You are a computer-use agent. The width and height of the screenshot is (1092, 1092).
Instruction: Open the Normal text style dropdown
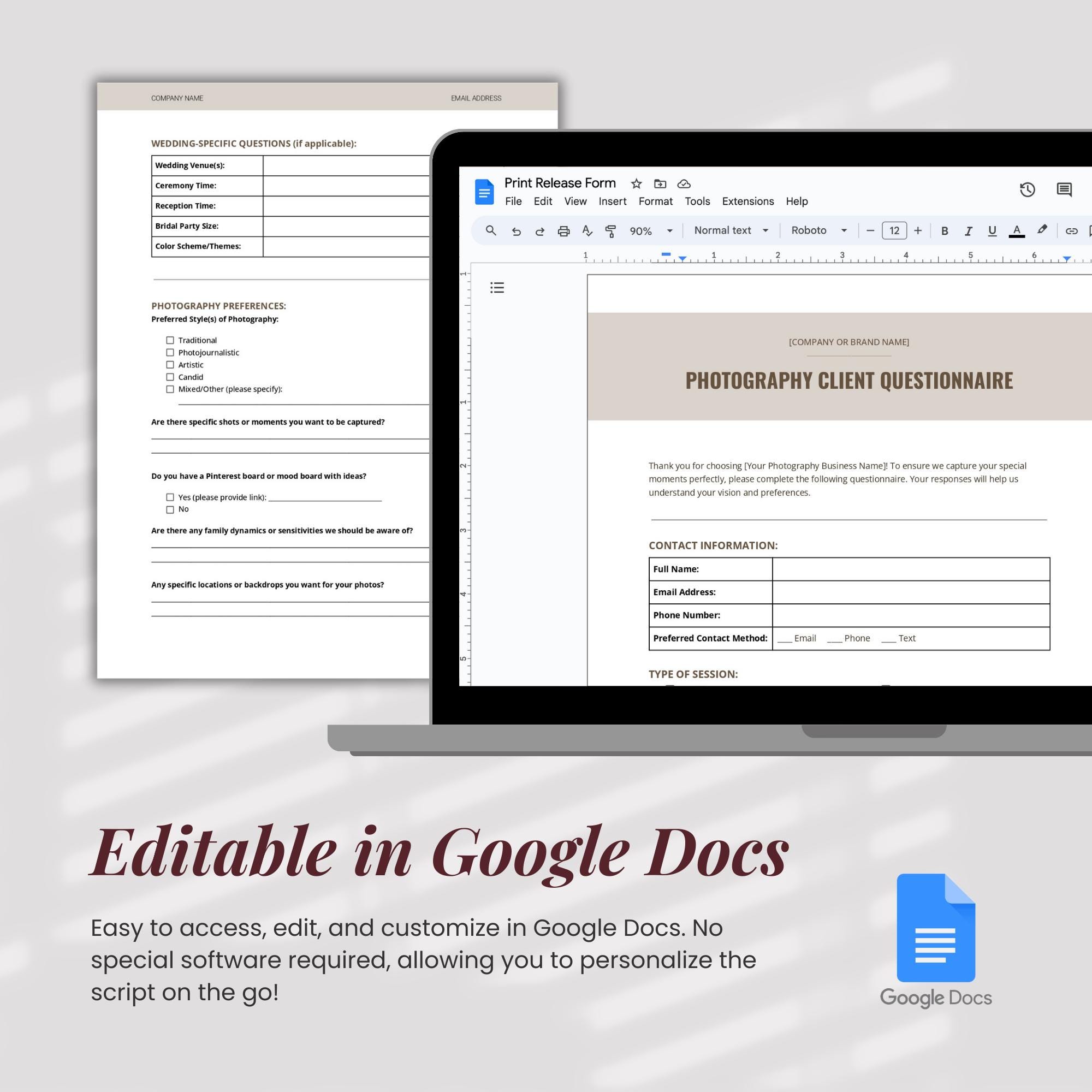point(732,230)
